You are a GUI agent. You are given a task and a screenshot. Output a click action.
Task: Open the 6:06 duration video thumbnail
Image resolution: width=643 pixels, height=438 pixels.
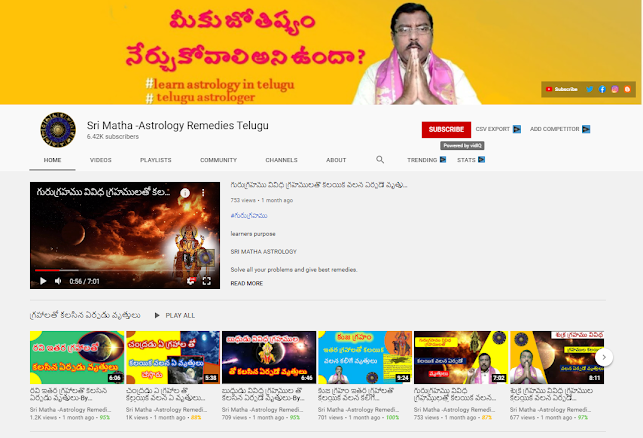tap(77, 357)
